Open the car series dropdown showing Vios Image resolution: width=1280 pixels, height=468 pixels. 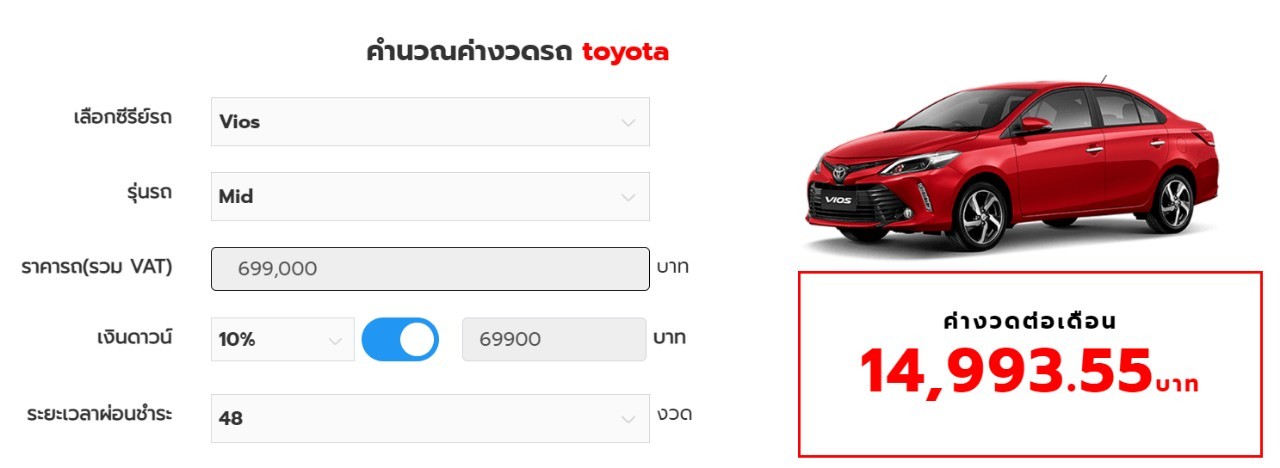(430, 122)
